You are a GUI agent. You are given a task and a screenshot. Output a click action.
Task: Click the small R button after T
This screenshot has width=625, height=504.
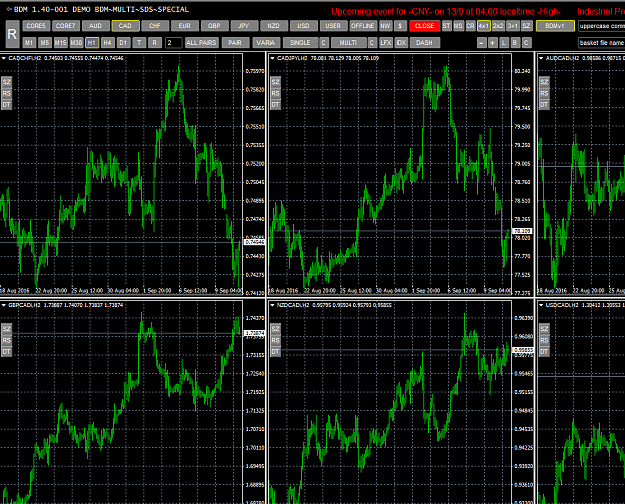tap(155, 43)
